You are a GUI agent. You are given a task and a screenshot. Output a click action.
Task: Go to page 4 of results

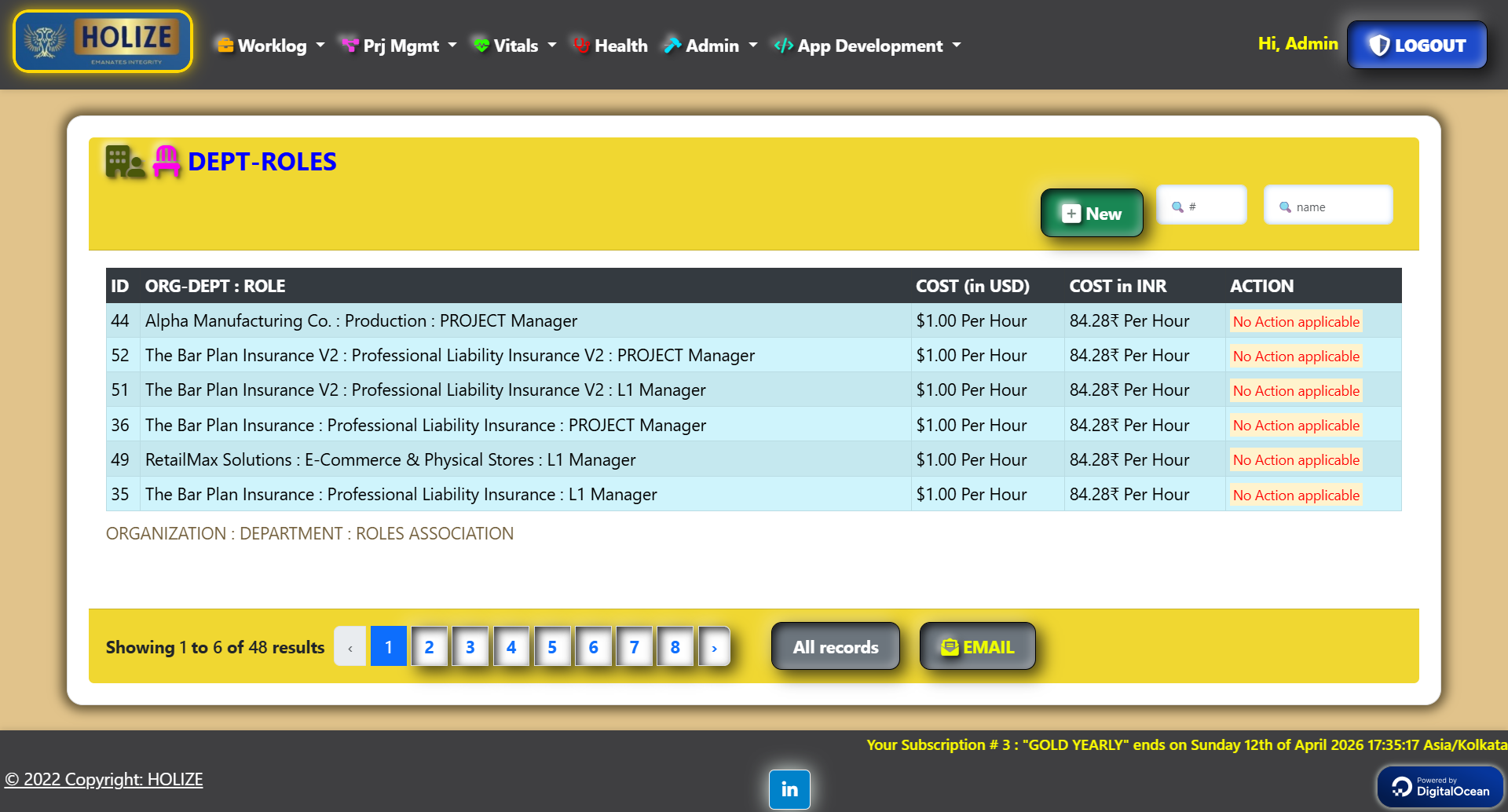pyautogui.click(x=511, y=646)
